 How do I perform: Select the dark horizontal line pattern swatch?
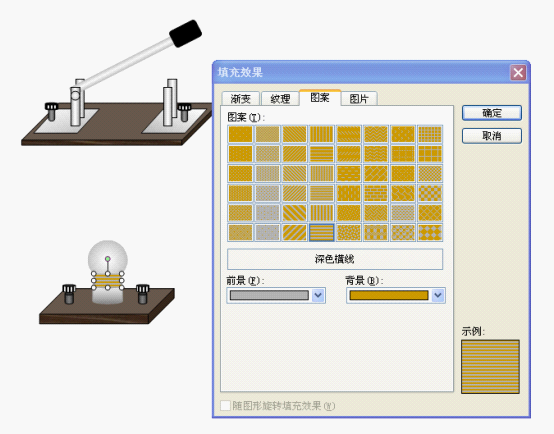tap(322, 233)
